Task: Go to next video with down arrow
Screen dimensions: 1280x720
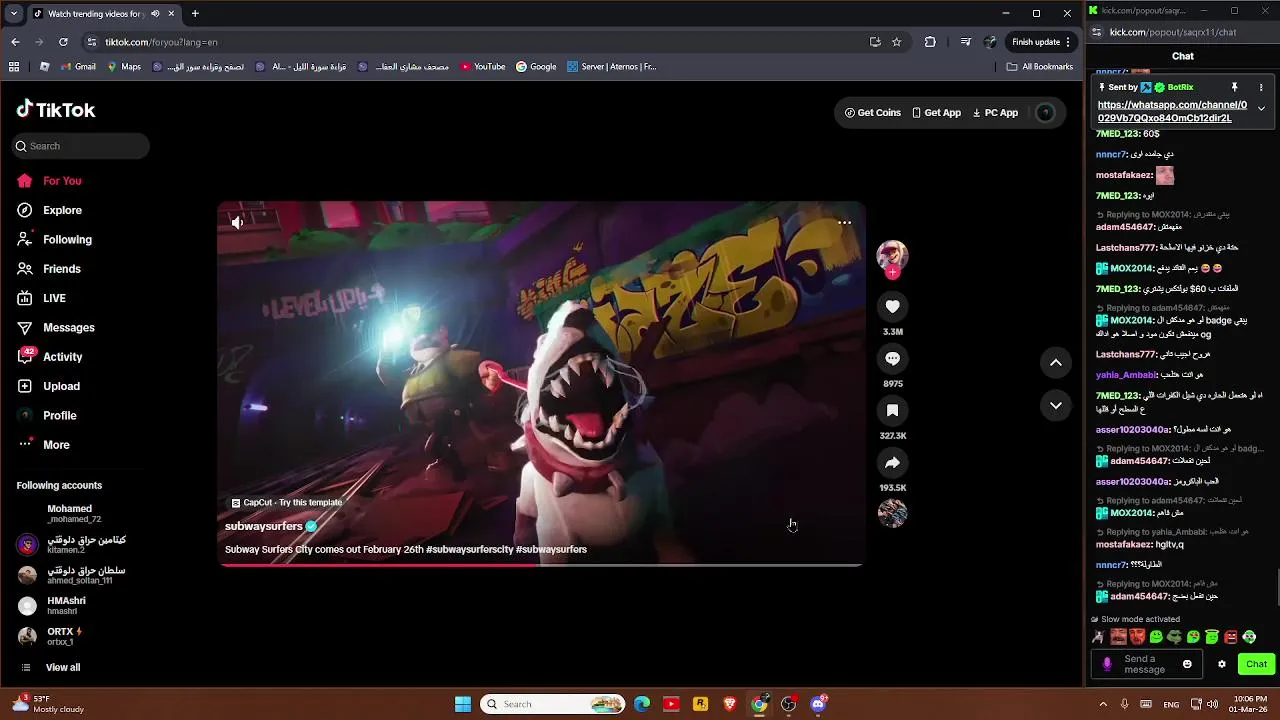Action: 1056,405
